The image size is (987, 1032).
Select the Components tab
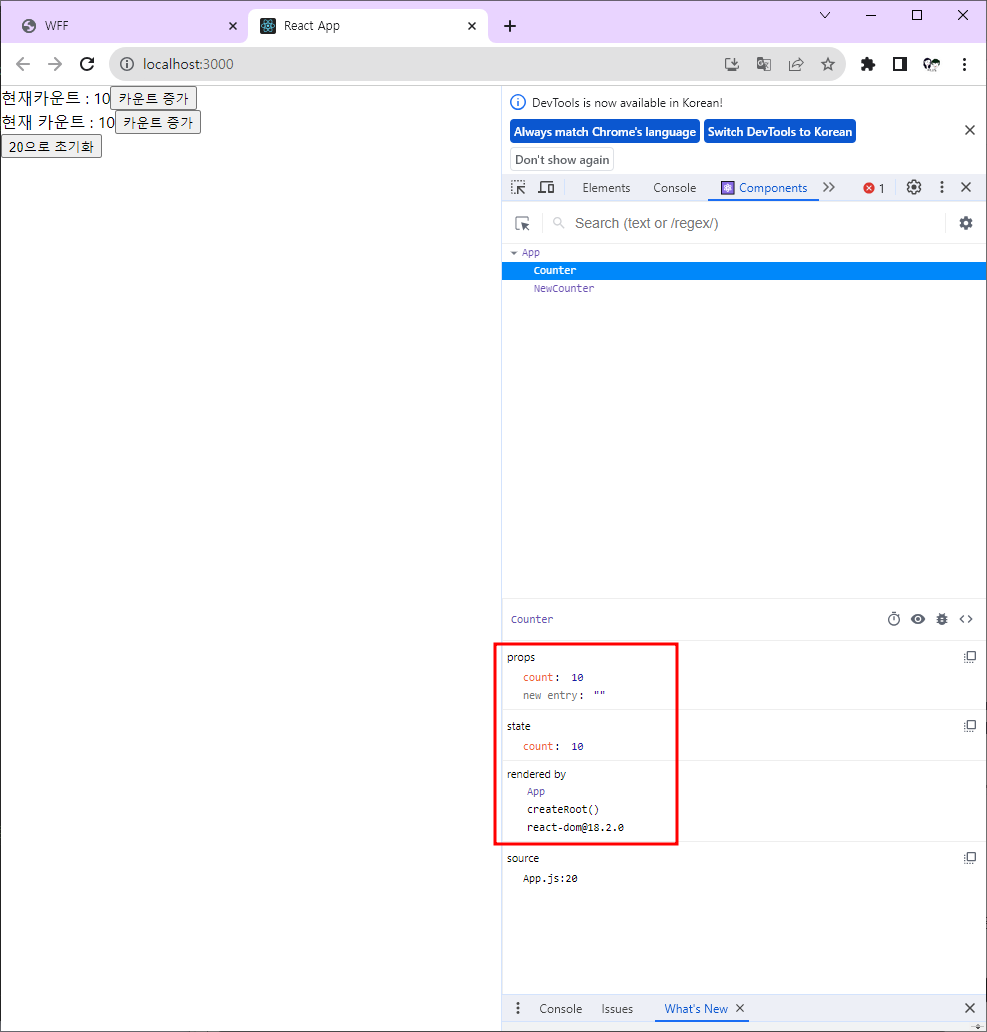(764, 188)
